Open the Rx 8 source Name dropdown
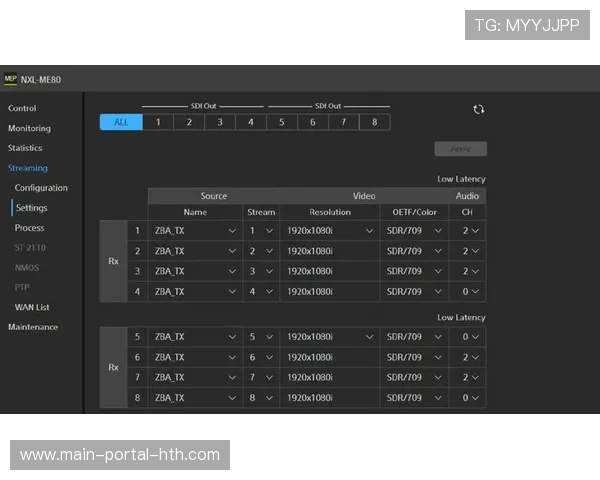 [x=195, y=397]
